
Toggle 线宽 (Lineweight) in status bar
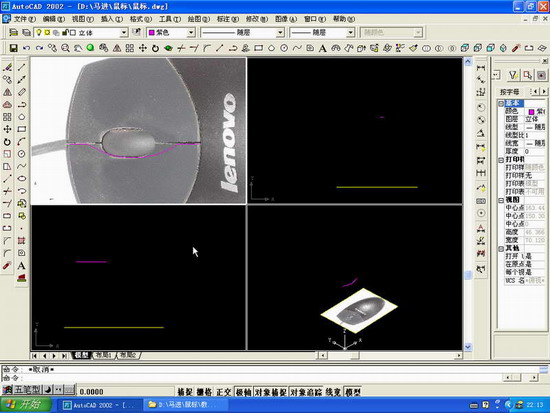click(x=333, y=392)
